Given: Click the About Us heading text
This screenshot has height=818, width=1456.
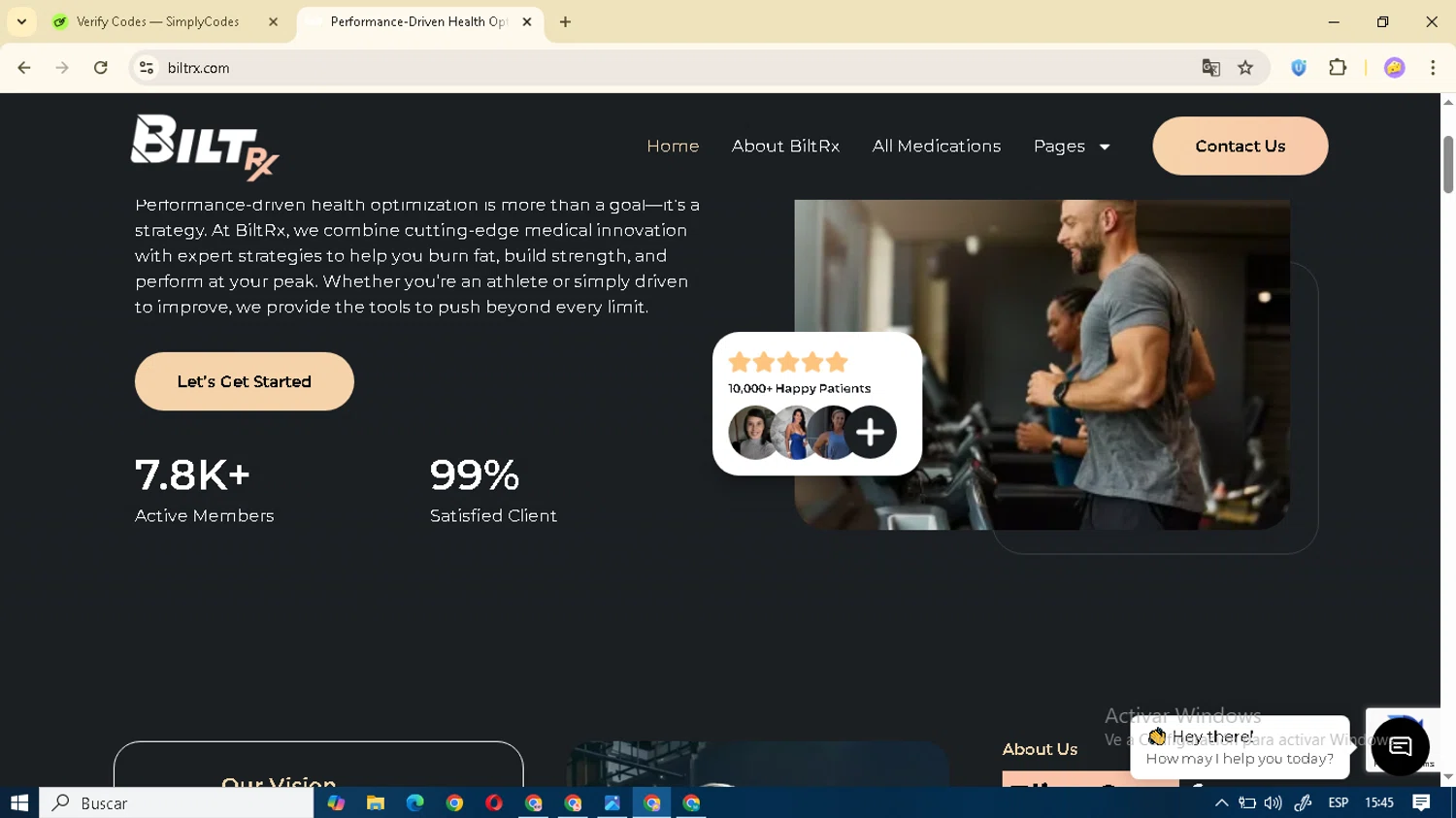Looking at the screenshot, I should (1040, 749).
